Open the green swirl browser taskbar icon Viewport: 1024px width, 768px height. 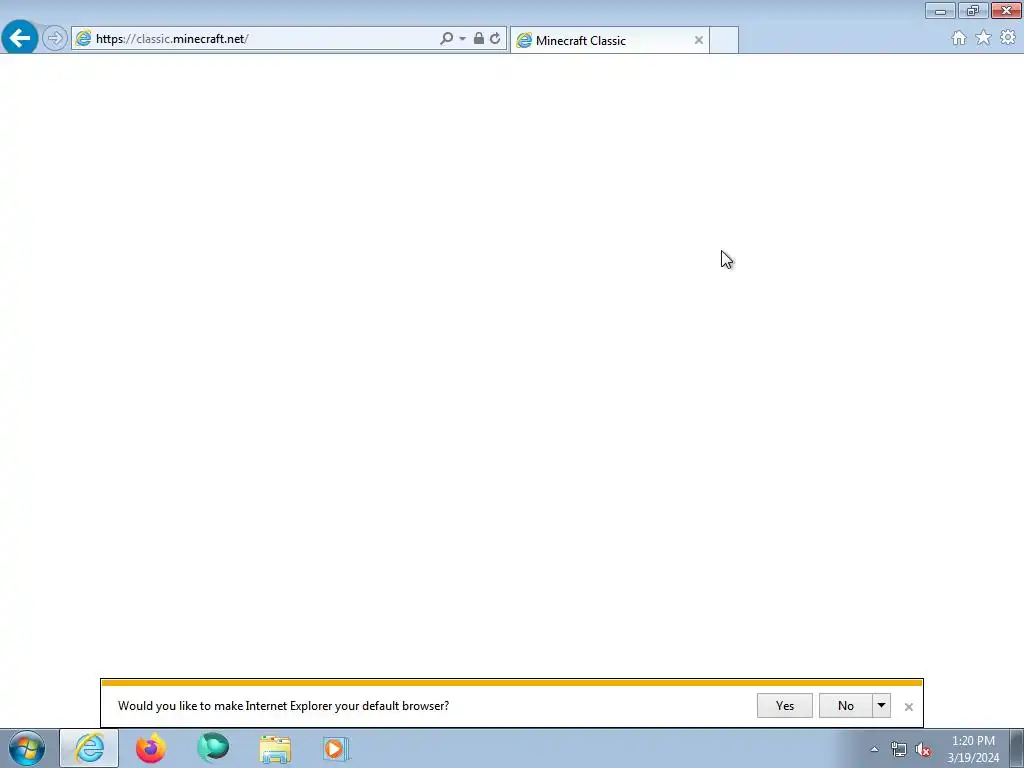tap(213, 748)
